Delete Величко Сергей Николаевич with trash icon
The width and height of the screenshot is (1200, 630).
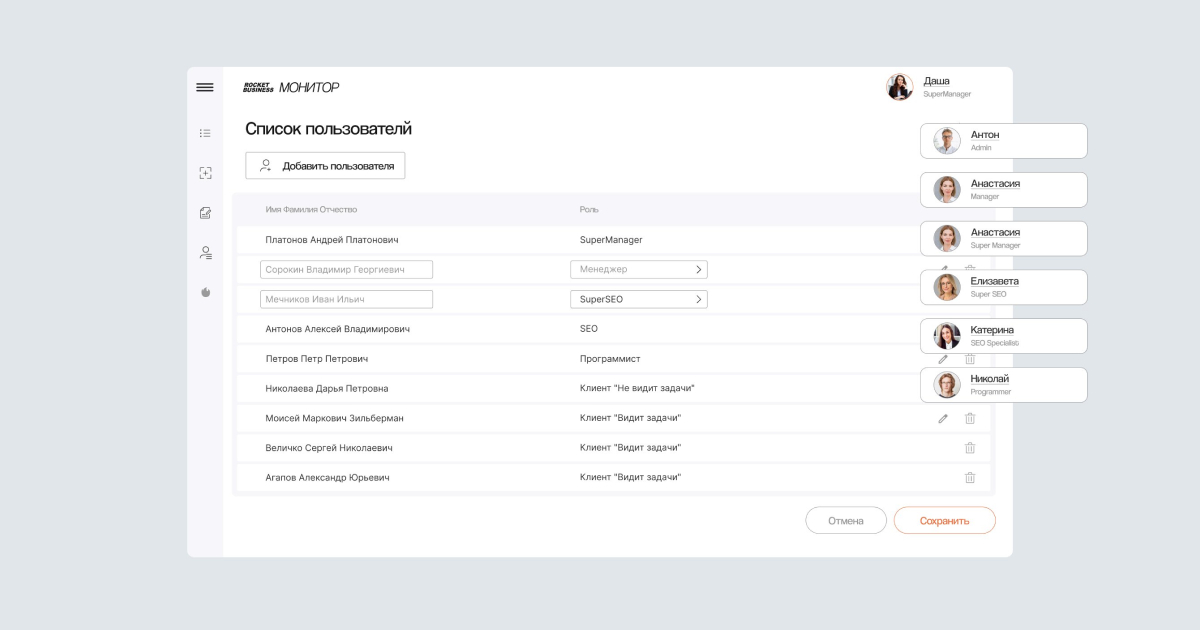point(970,448)
